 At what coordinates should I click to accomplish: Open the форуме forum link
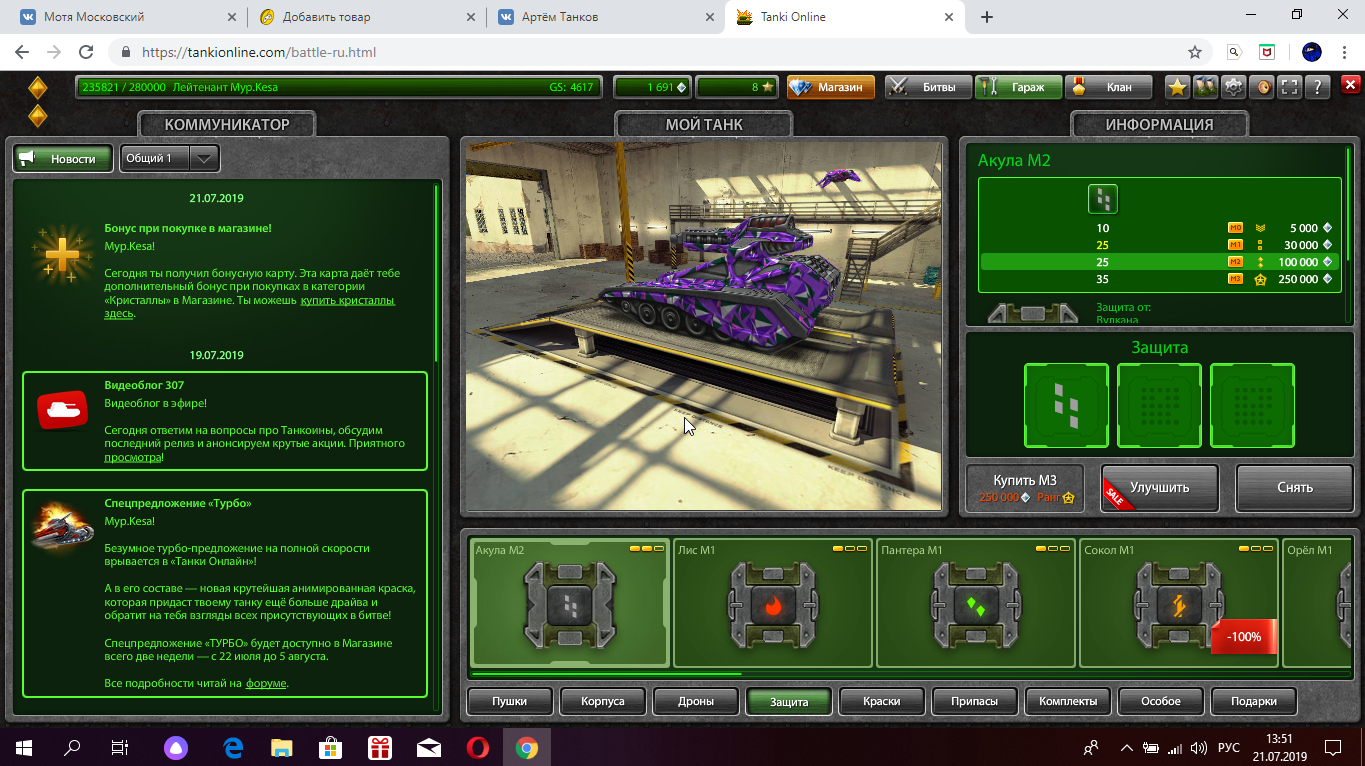click(x=266, y=683)
